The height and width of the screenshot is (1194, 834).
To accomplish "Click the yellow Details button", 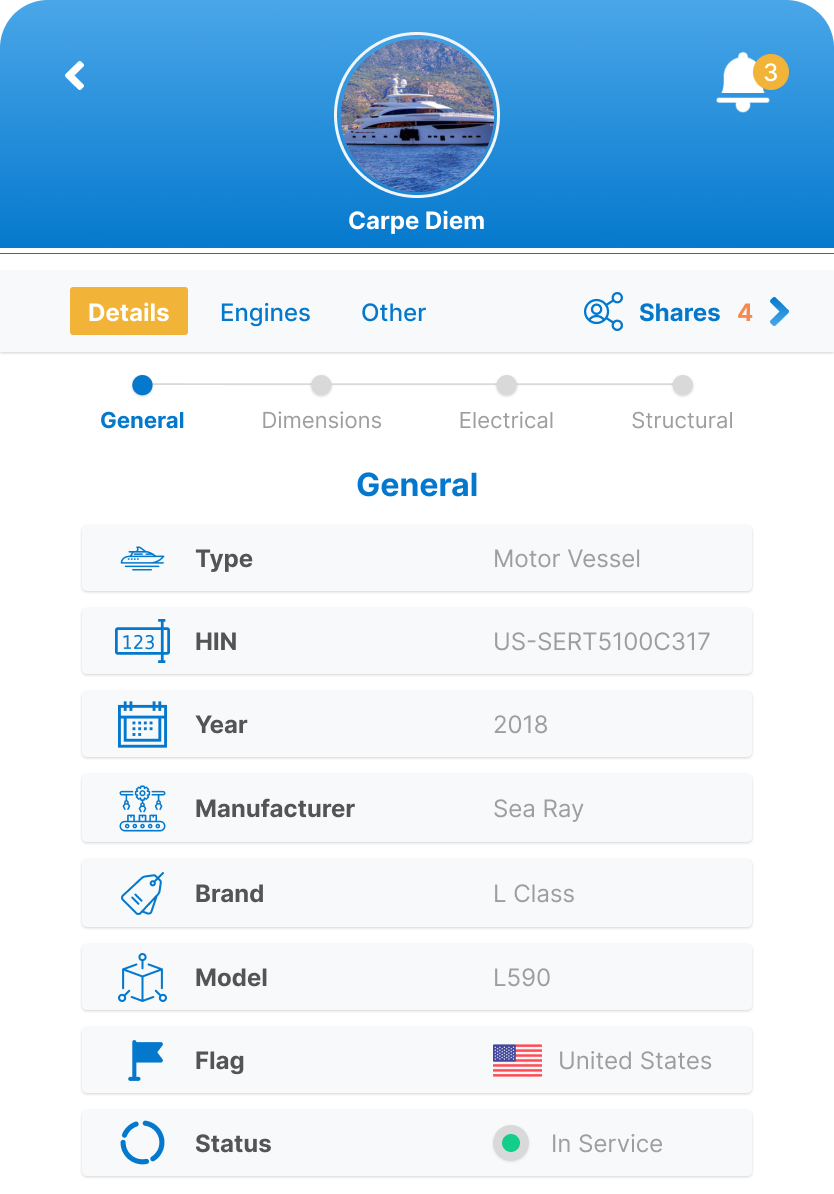I will pyautogui.click(x=129, y=312).
